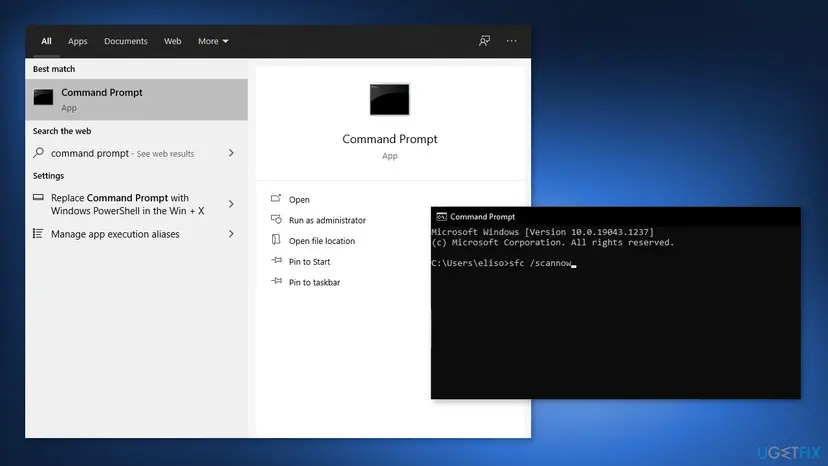Click taskbar icon beside Replace Command Prompt
This screenshot has height=466, width=828.
pos(38,198)
